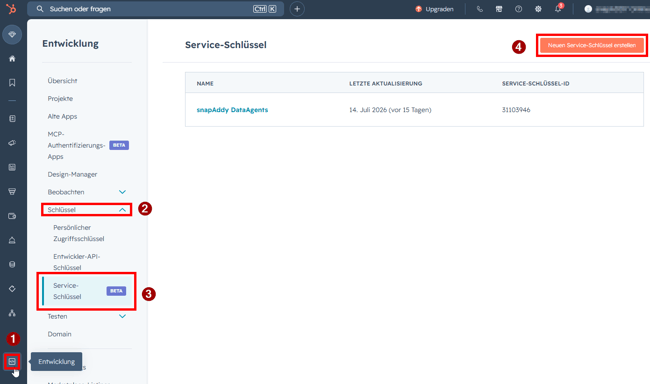Open Design-Manager menu item
This screenshot has width=650, height=384.
point(72,174)
